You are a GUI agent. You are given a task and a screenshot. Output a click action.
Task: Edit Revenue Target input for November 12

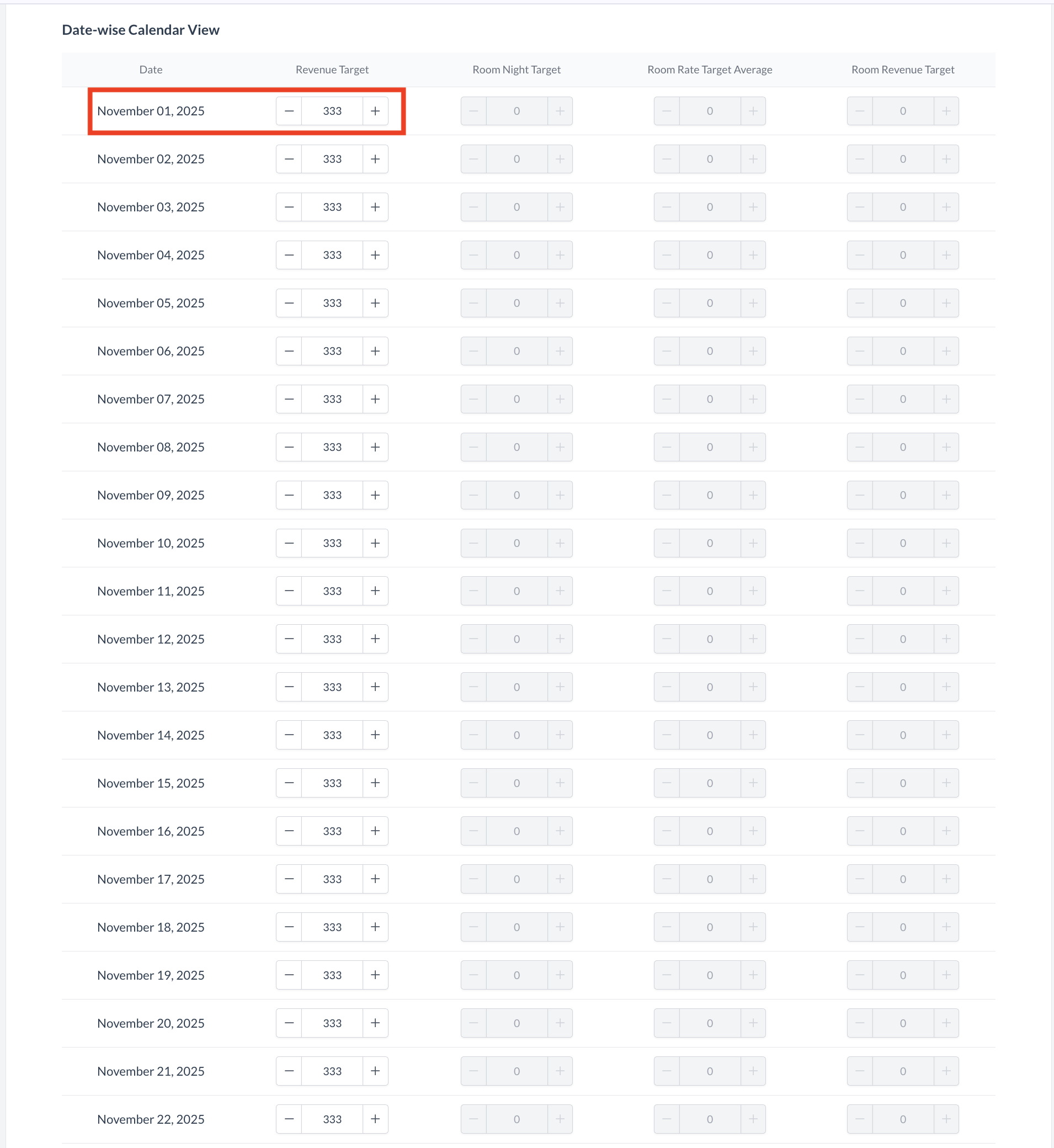(x=332, y=639)
